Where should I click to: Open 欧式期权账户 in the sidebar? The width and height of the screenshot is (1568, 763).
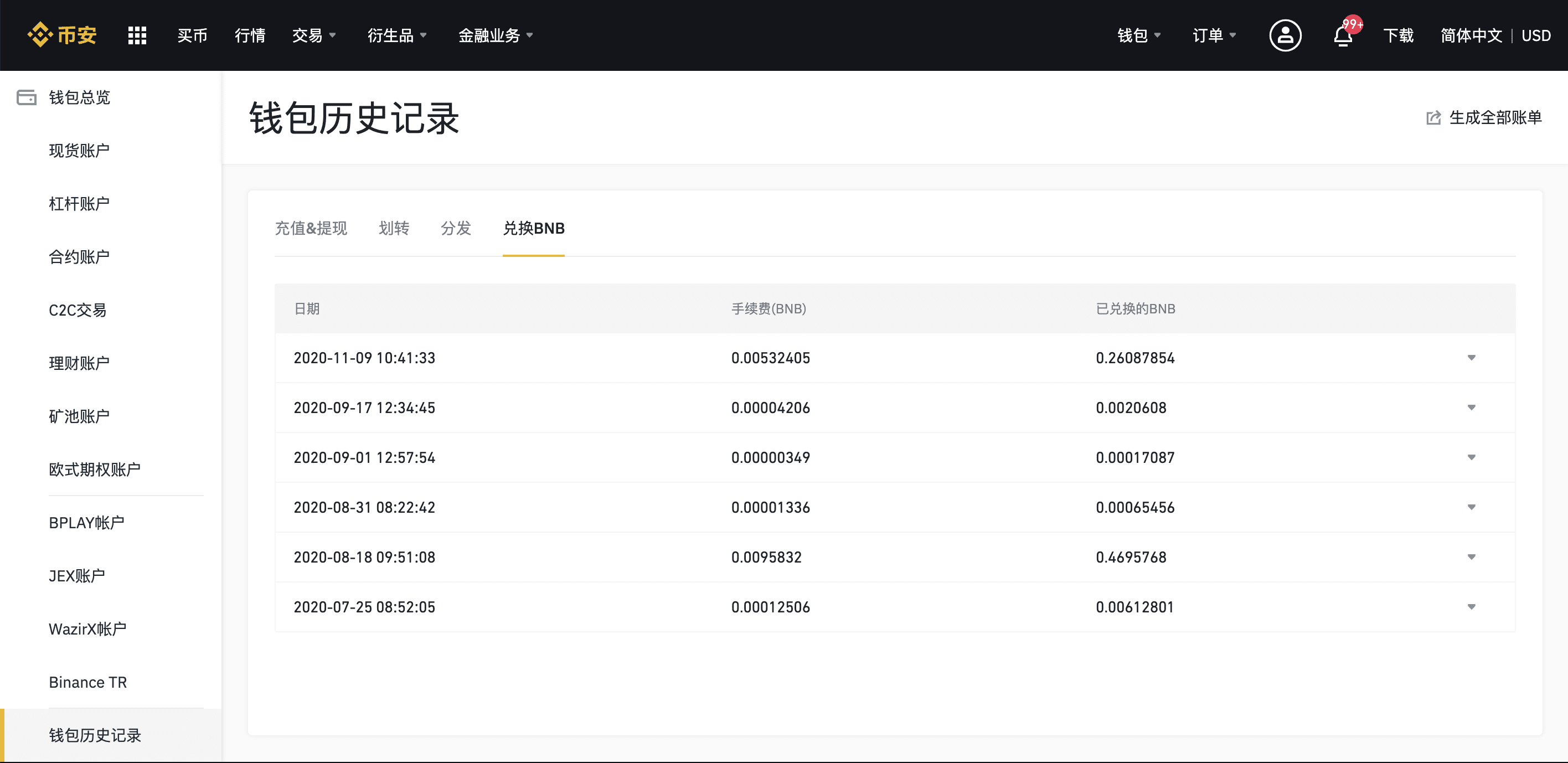[94, 470]
